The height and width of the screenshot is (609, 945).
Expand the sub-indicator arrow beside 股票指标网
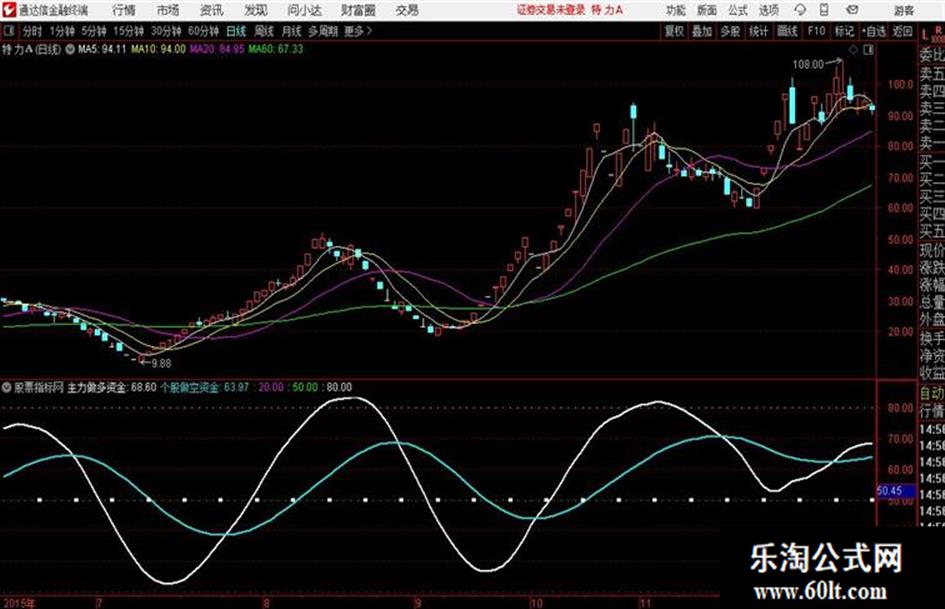(x=7, y=387)
